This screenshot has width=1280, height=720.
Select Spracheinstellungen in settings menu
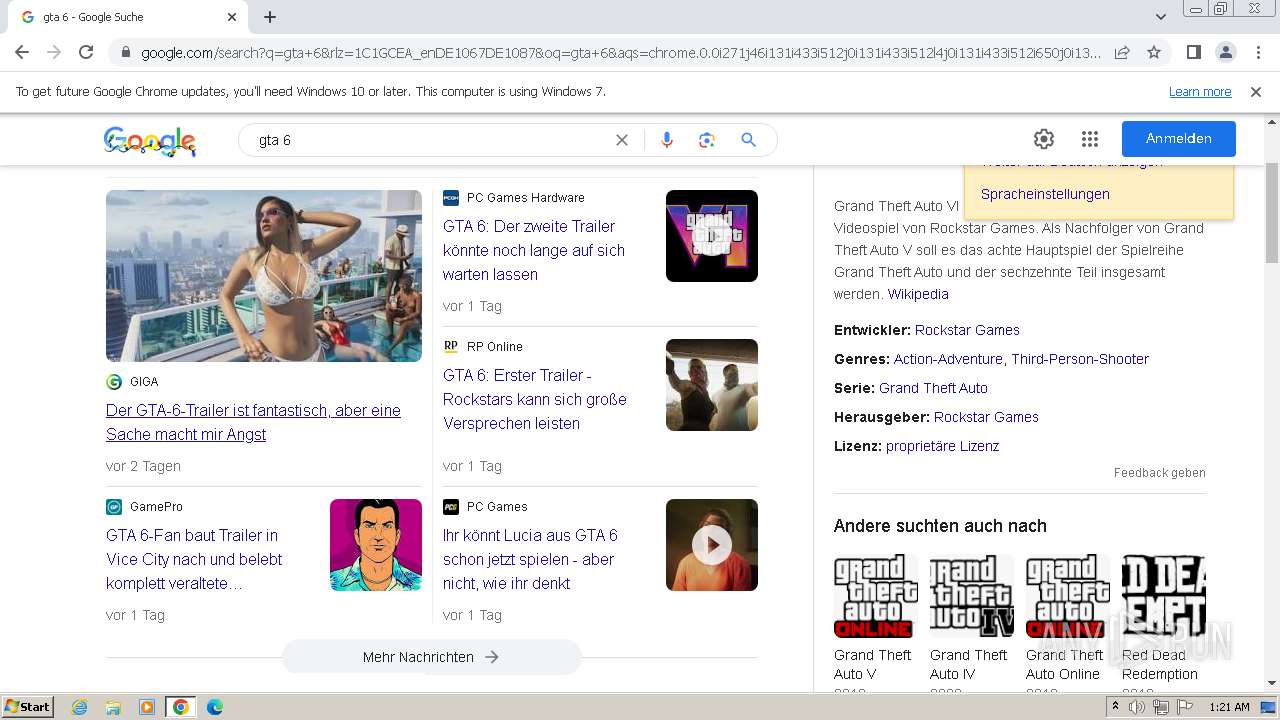1045,194
